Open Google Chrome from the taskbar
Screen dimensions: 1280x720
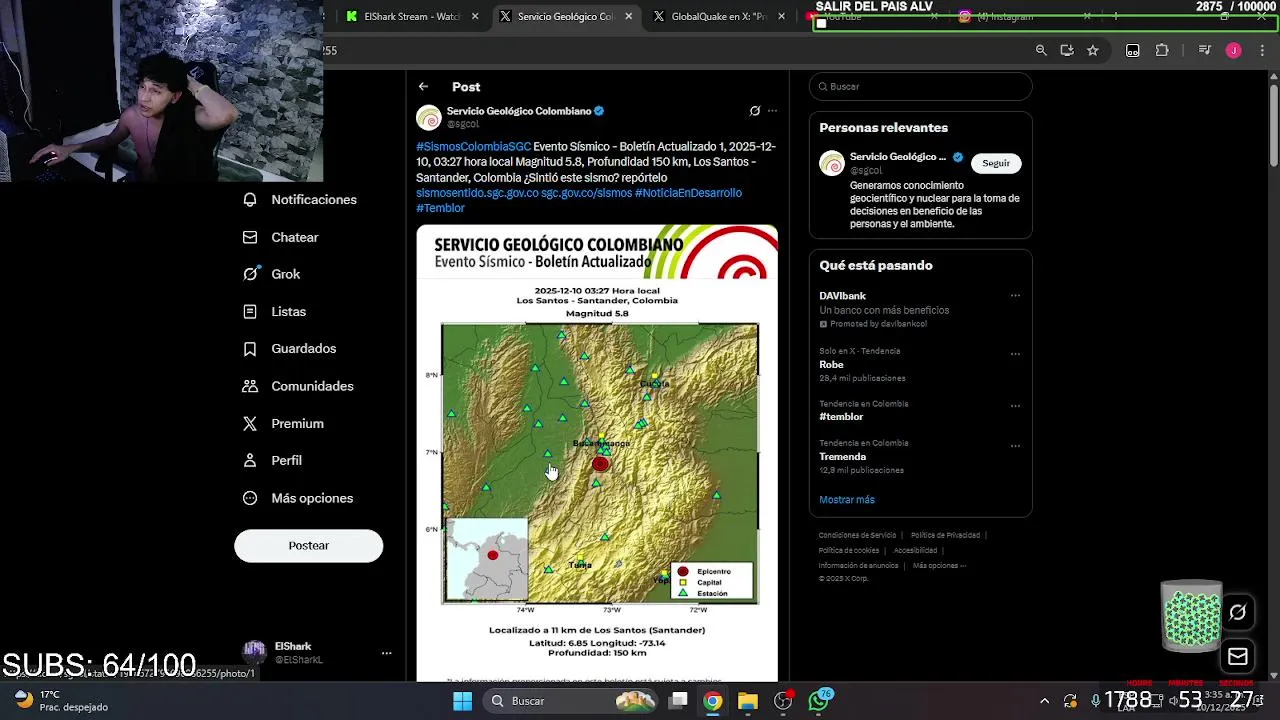click(712, 701)
